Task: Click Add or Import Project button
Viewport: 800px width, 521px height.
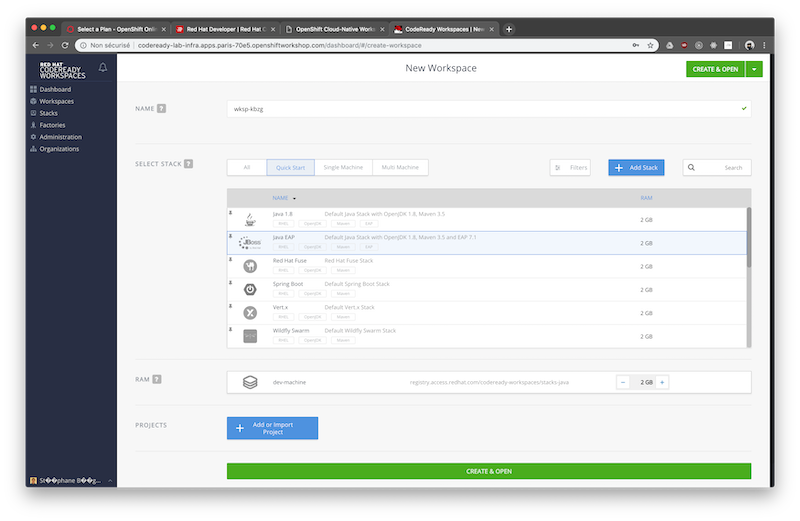Action: point(272,428)
